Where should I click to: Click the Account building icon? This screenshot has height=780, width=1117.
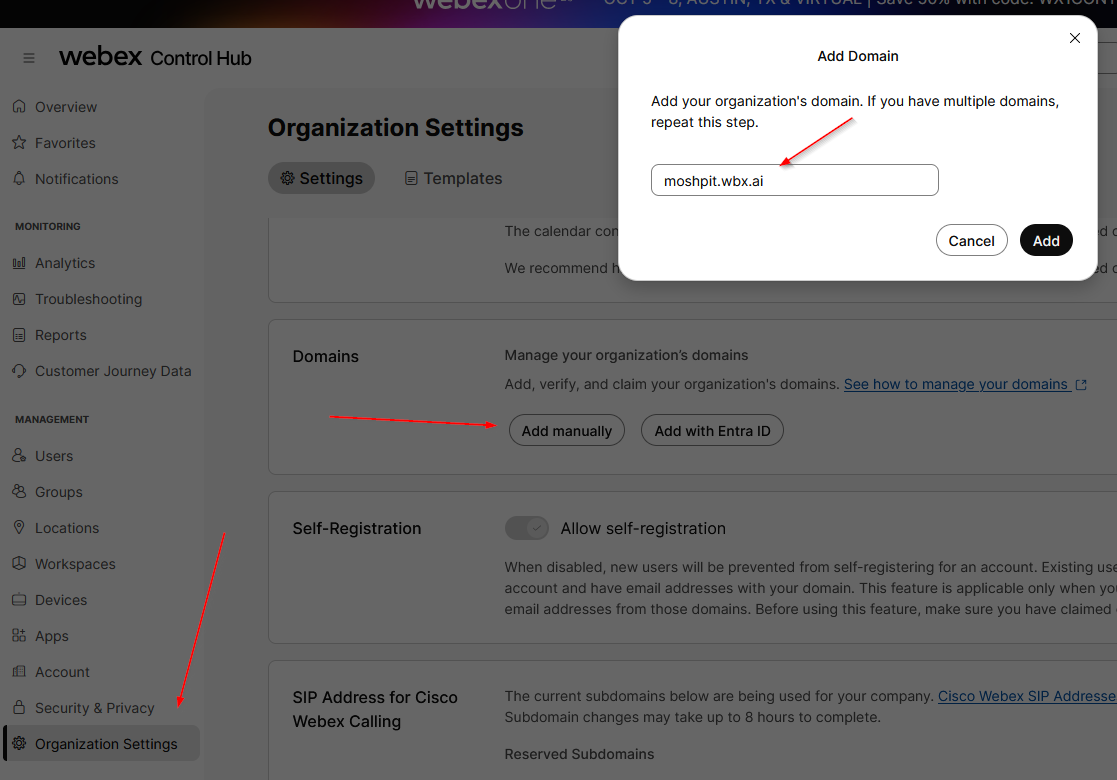(x=19, y=671)
